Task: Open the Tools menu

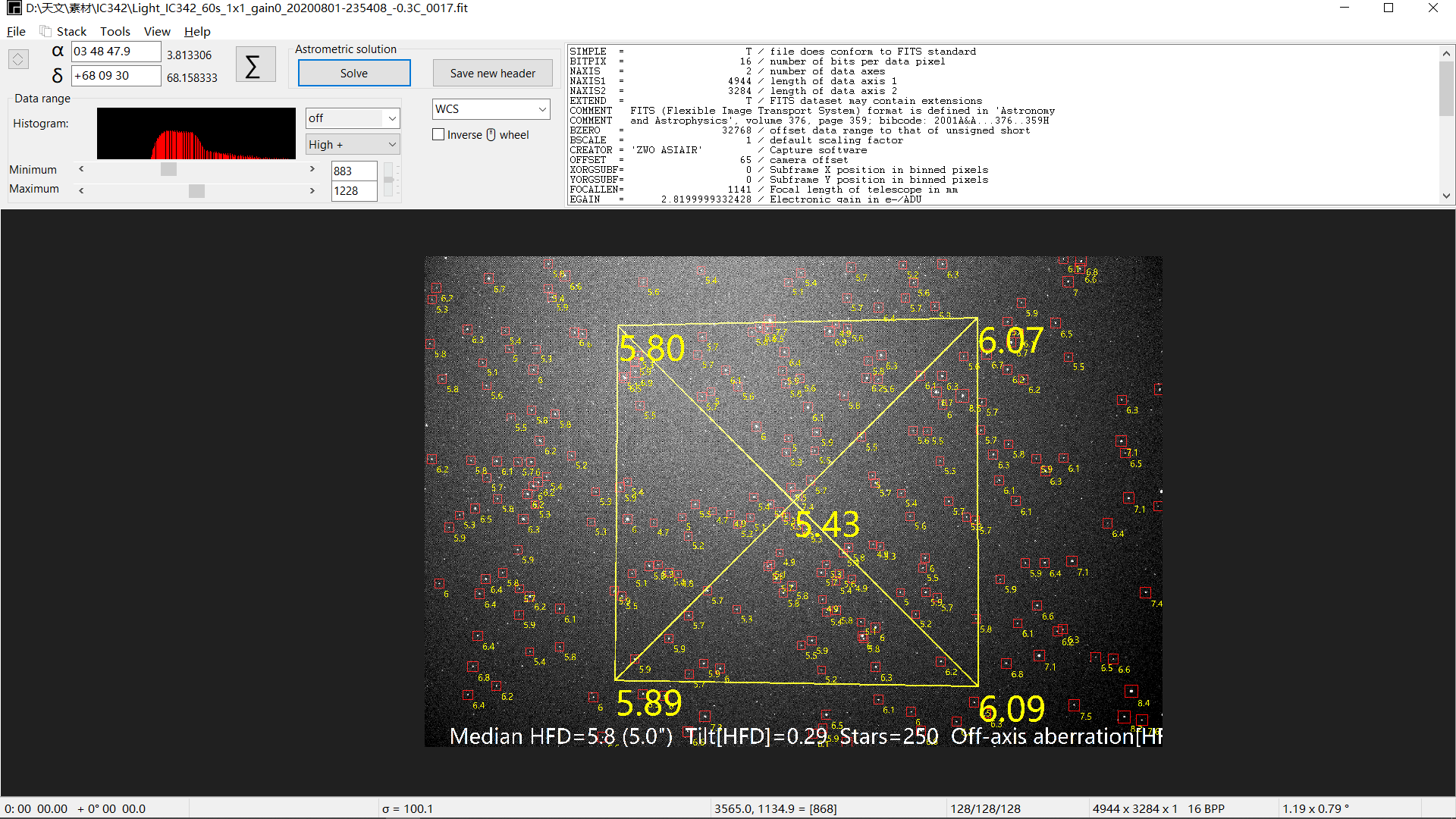Action: (x=115, y=31)
